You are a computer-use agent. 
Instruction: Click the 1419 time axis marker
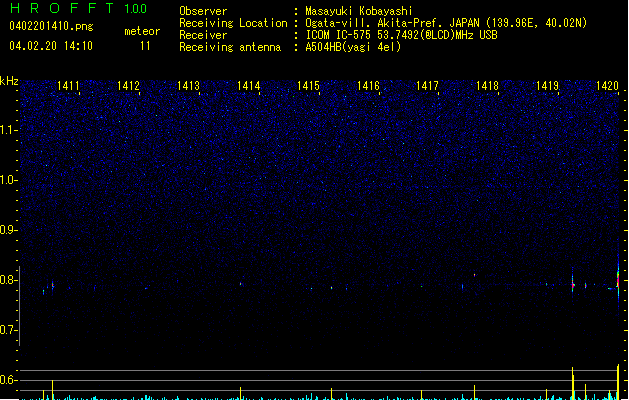pyautogui.click(x=547, y=86)
